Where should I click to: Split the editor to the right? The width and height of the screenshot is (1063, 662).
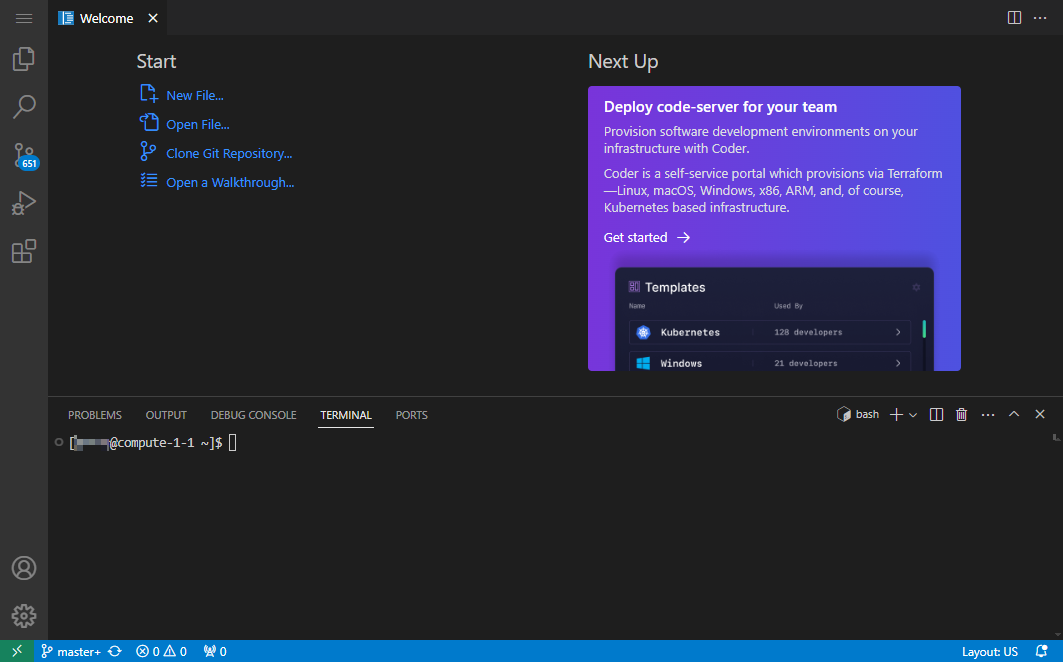coord(1014,18)
